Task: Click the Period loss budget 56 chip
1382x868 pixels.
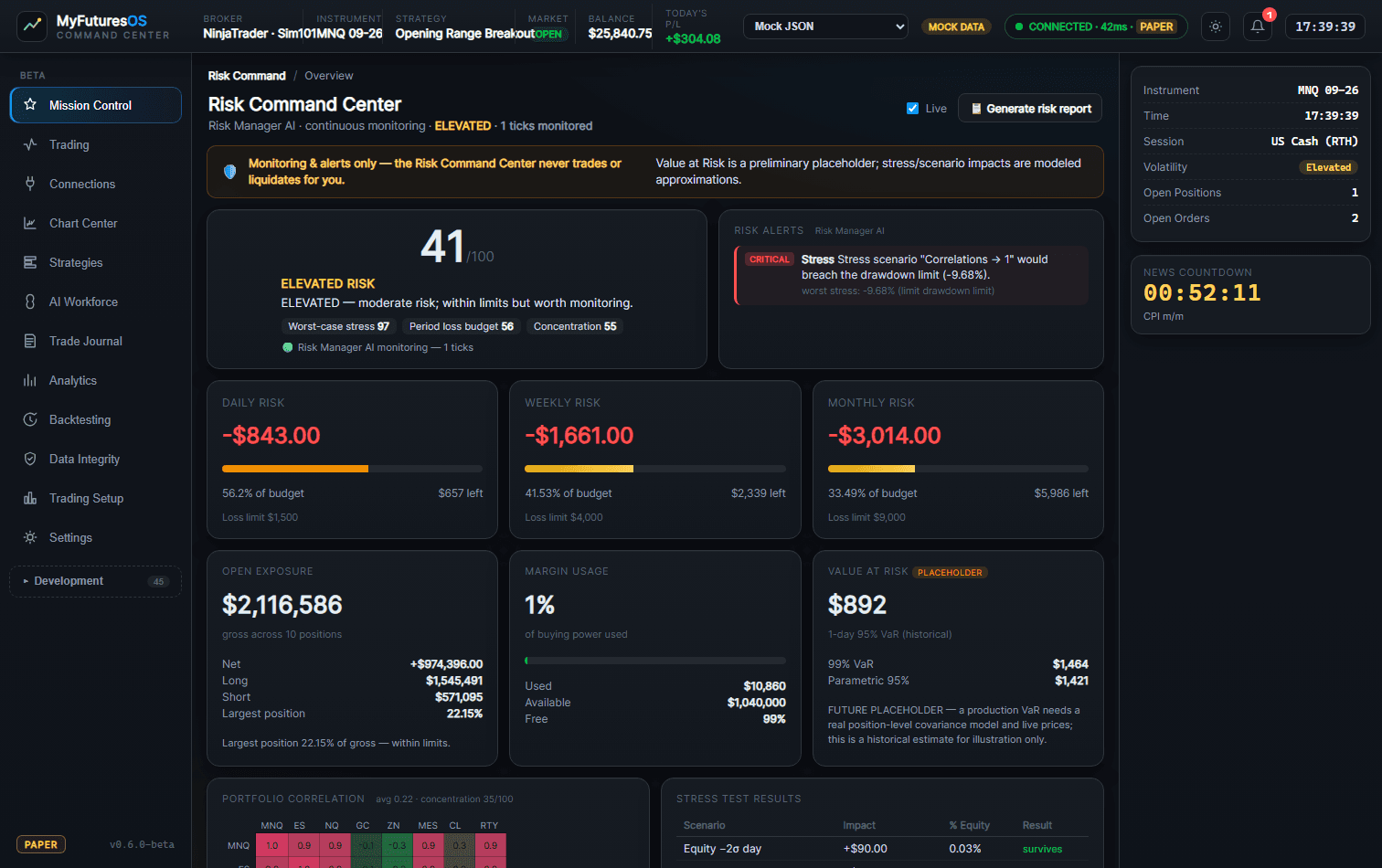Action: (462, 326)
